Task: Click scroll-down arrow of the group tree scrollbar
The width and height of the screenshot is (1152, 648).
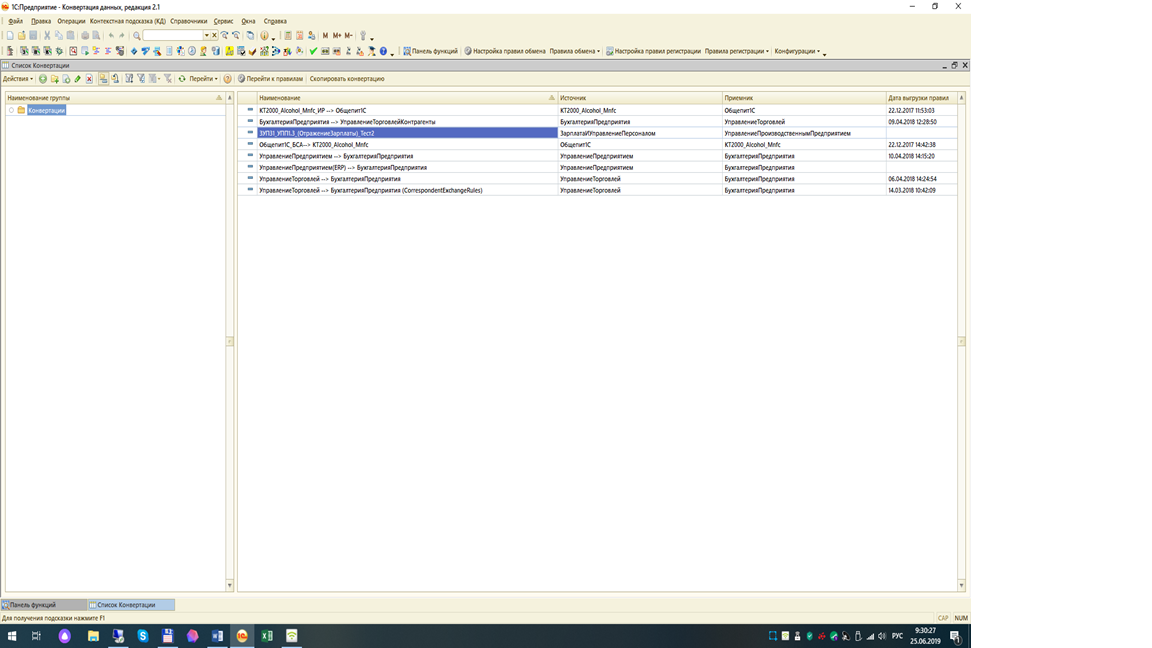Action: coord(229,586)
